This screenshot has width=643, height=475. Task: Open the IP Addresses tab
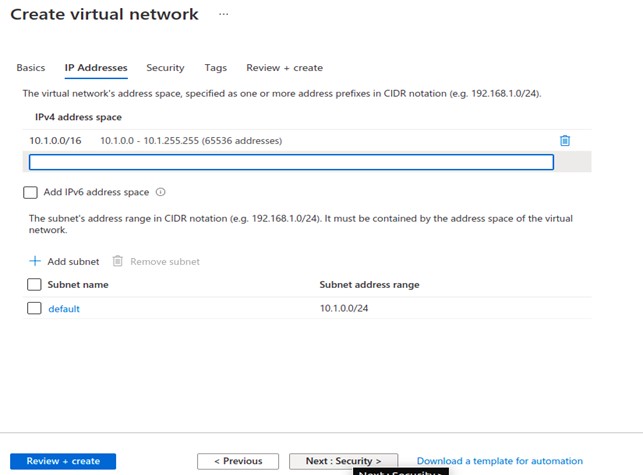click(x=96, y=68)
